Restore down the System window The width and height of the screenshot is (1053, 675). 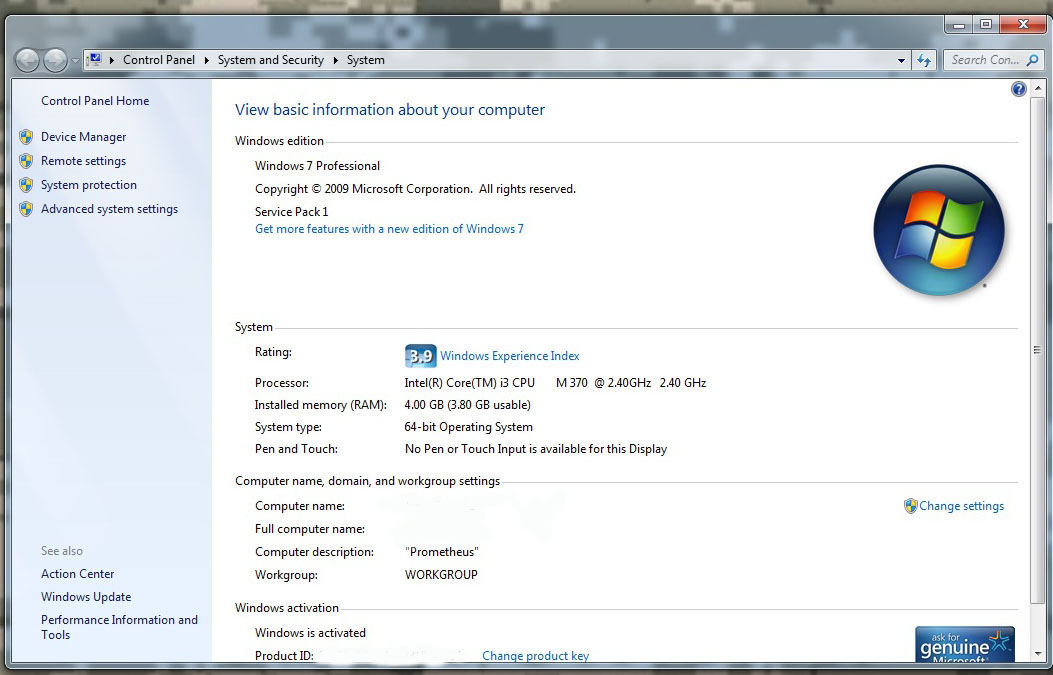986,24
